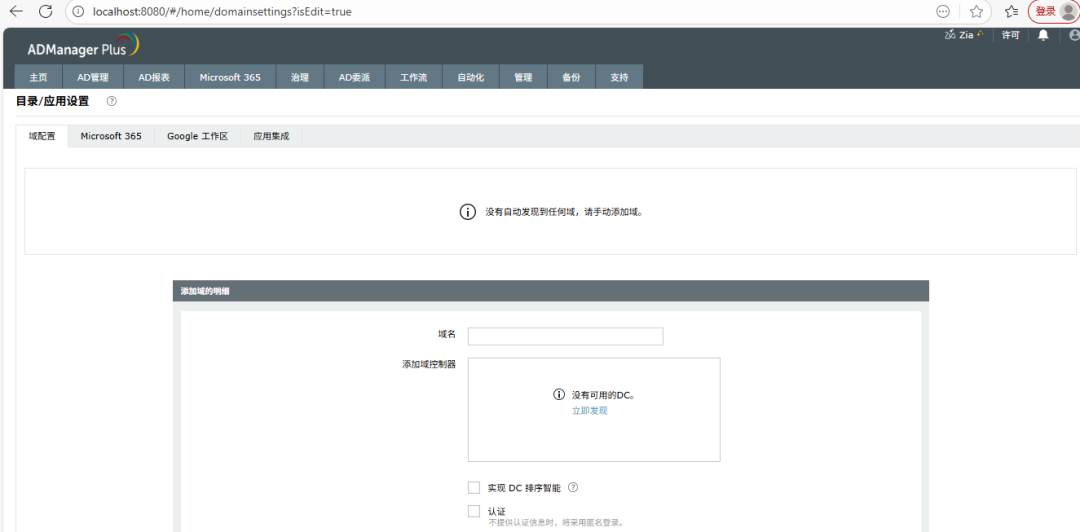Click the 目录/应用设置 page title
The height and width of the screenshot is (532, 1080).
tap(52, 101)
